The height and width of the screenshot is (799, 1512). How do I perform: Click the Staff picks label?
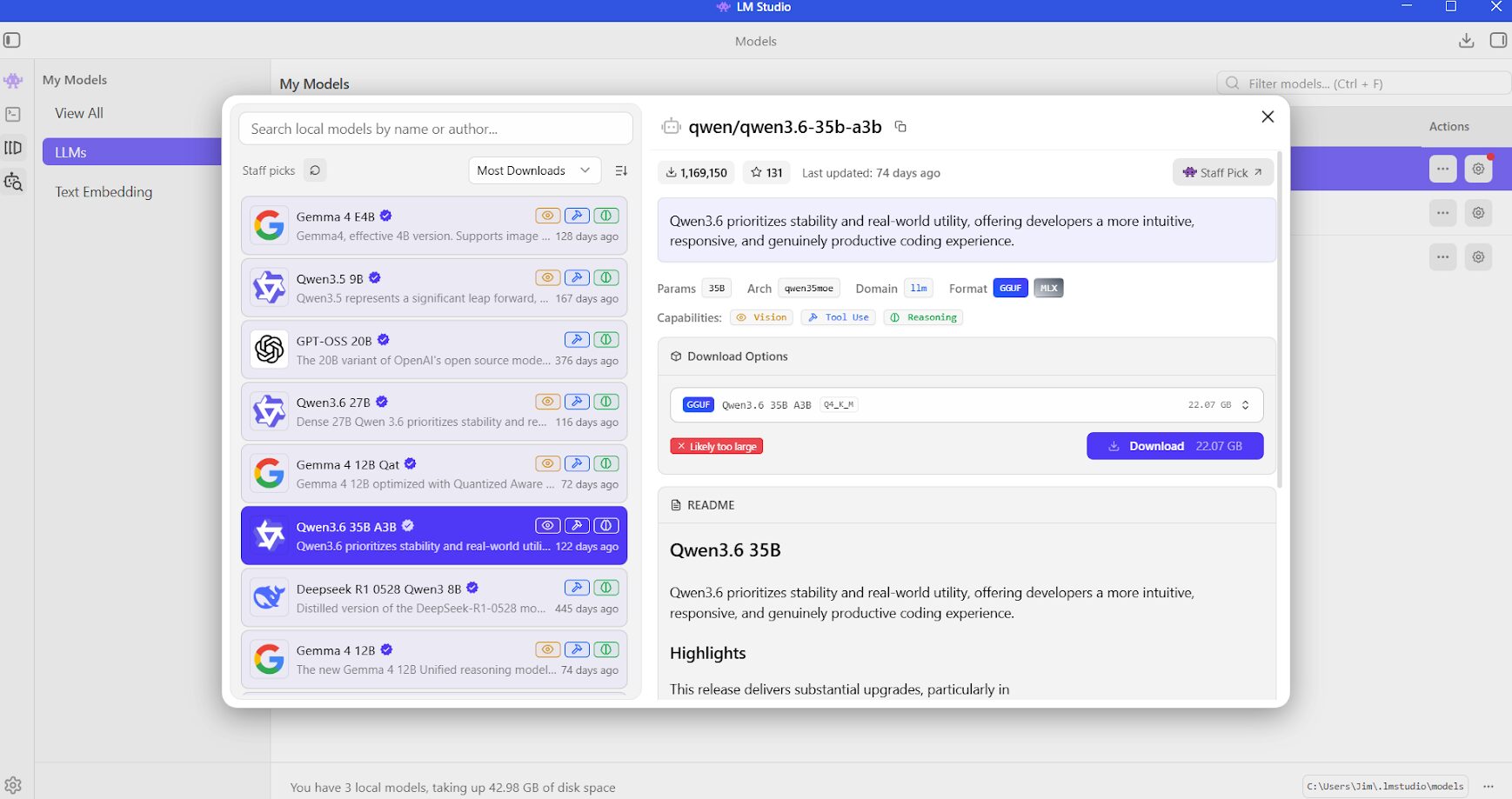pyautogui.click(x=269, y=170)
